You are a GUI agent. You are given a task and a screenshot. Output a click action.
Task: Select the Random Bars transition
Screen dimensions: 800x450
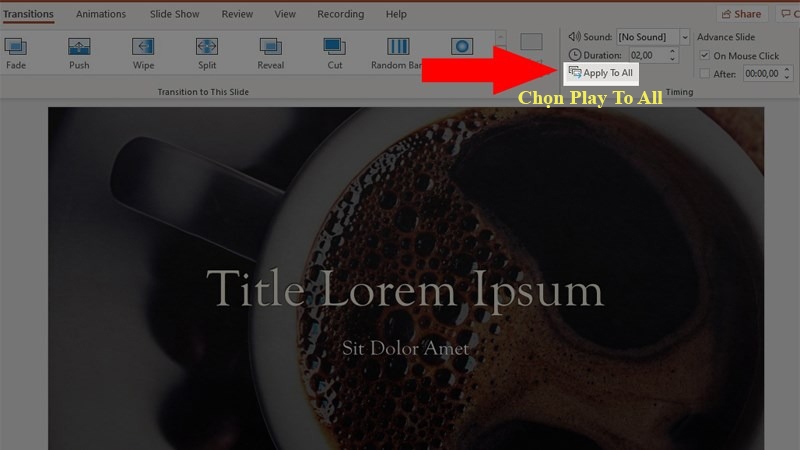[x=397, y=54]
